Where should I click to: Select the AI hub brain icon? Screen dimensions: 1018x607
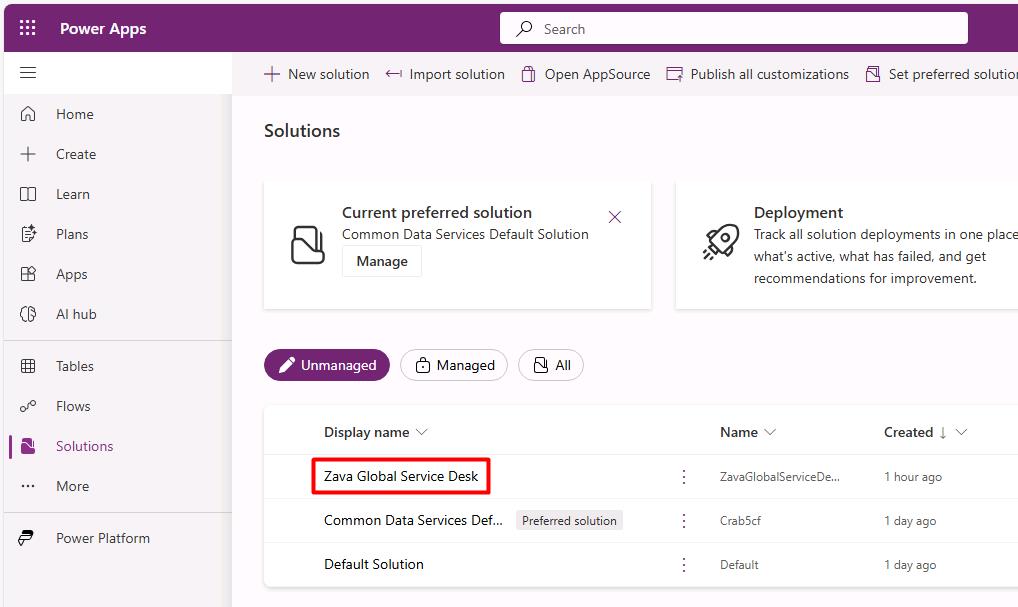pos(28,314)
